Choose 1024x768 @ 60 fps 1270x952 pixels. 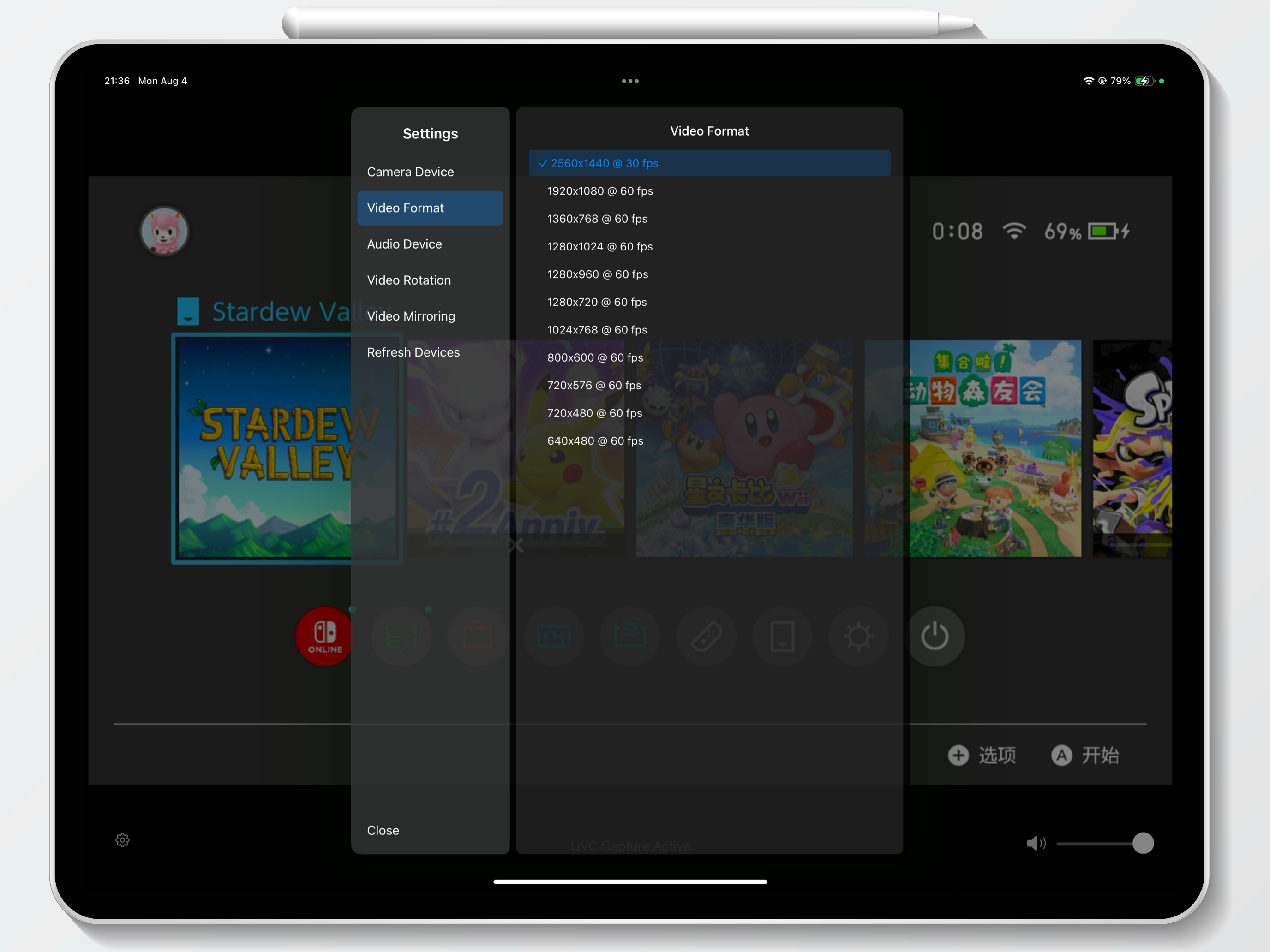point(709,330)
